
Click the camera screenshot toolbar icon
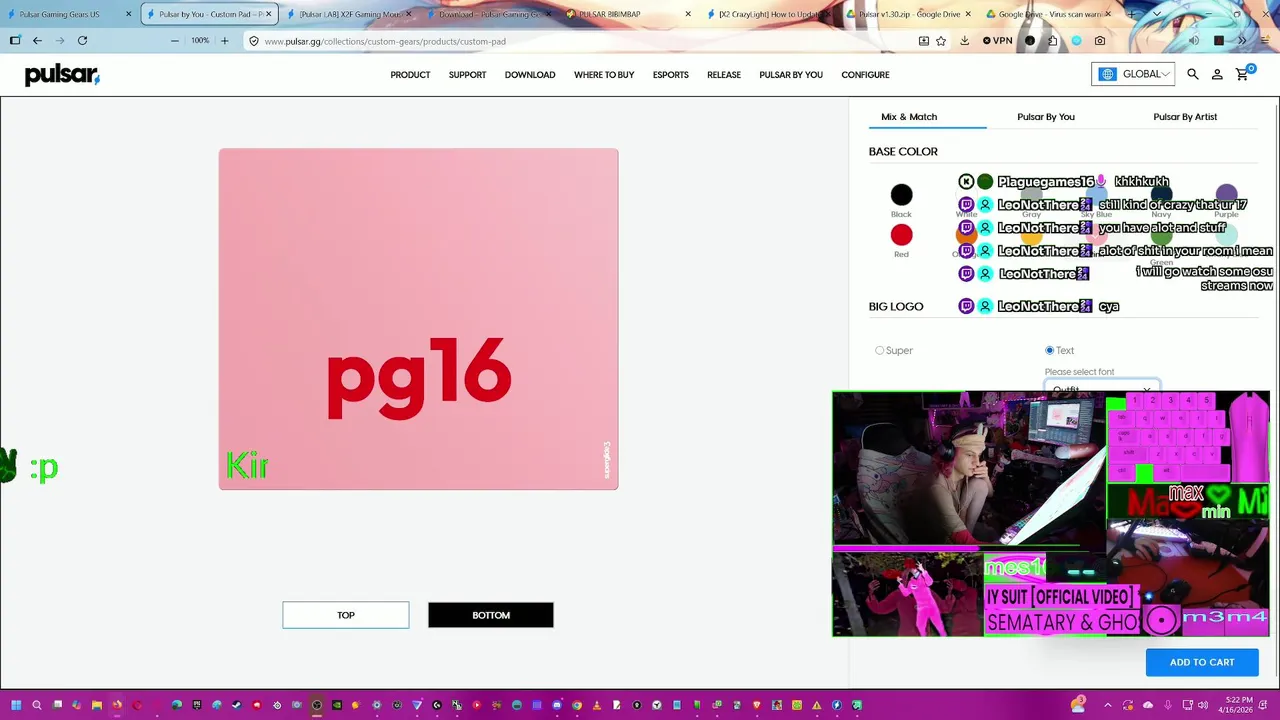(x=1100, y=41)
